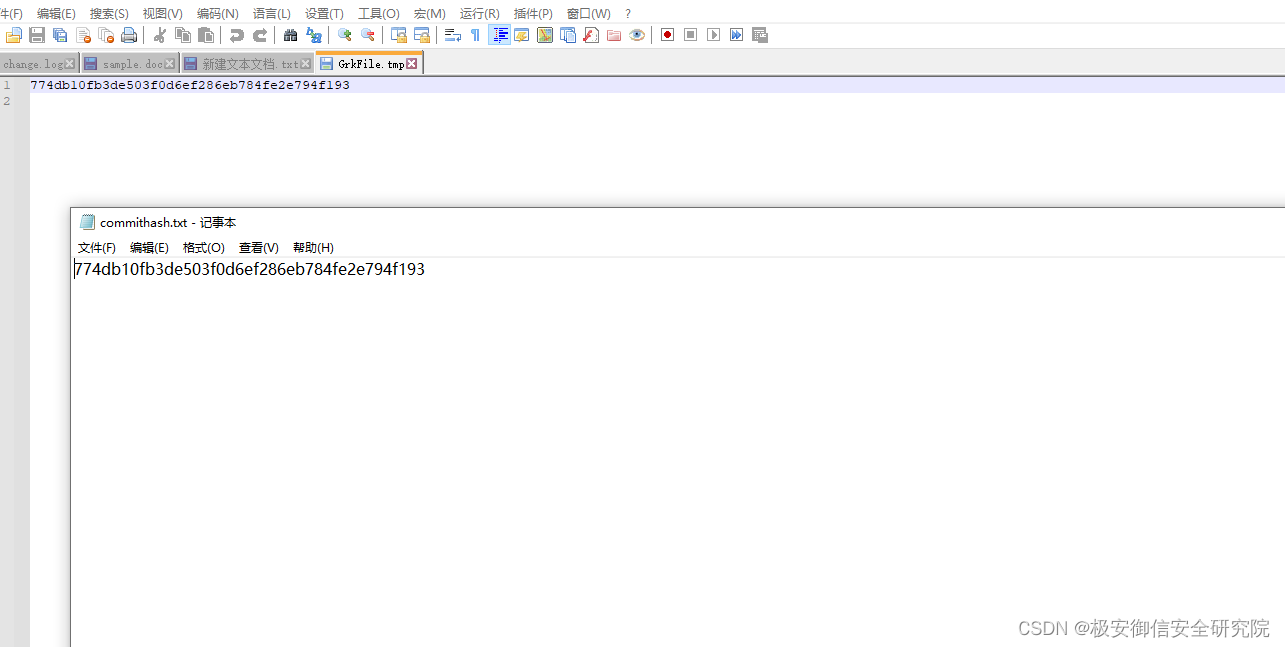Image resolution: width=1285 pixels, height=647 pixels.
Task: Open the 插件(P) menu
Action: click(x=533, y=14)
